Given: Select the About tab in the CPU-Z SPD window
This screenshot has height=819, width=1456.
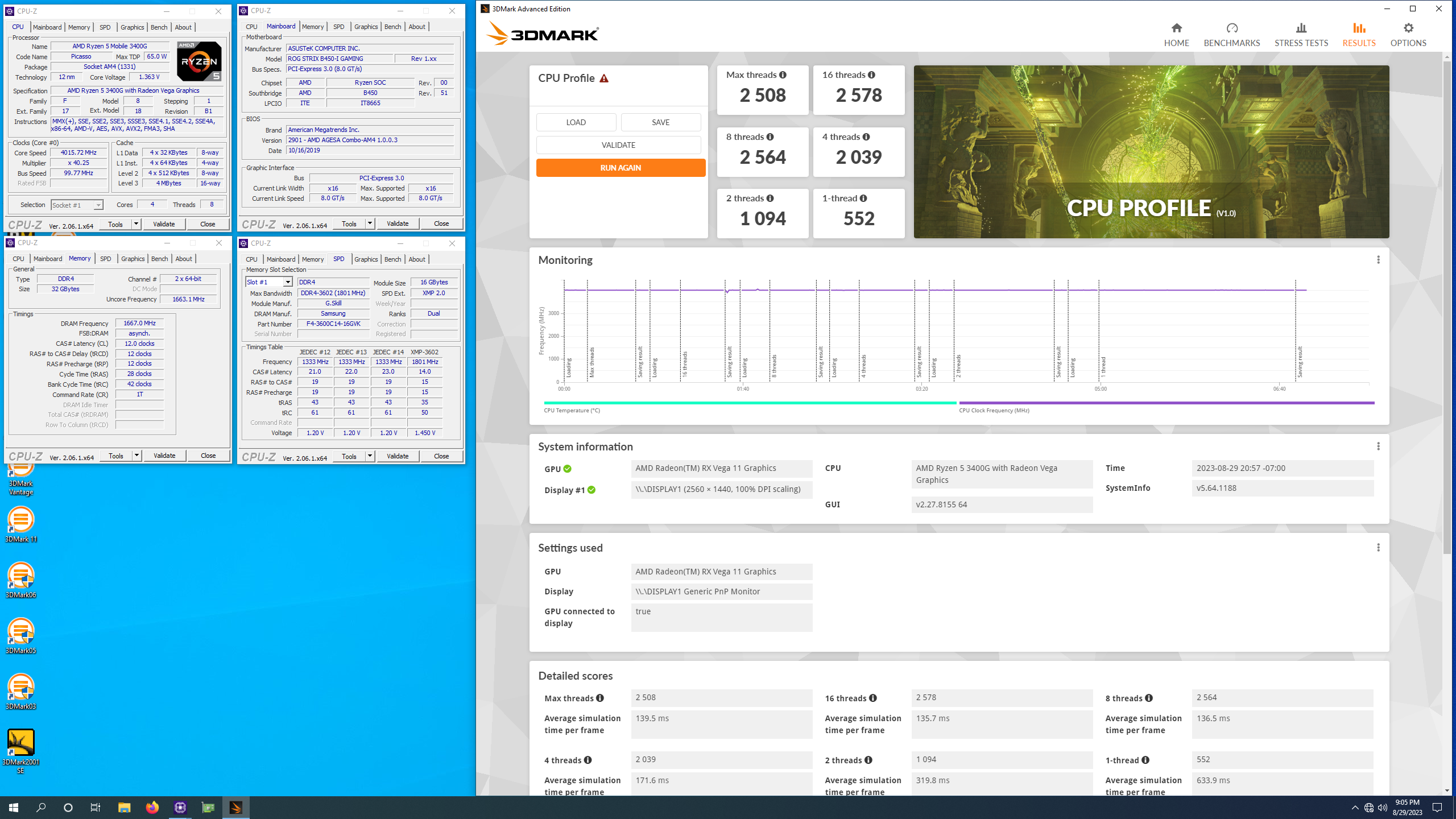Looking at the screenshot, I should (x=416, y=259).
